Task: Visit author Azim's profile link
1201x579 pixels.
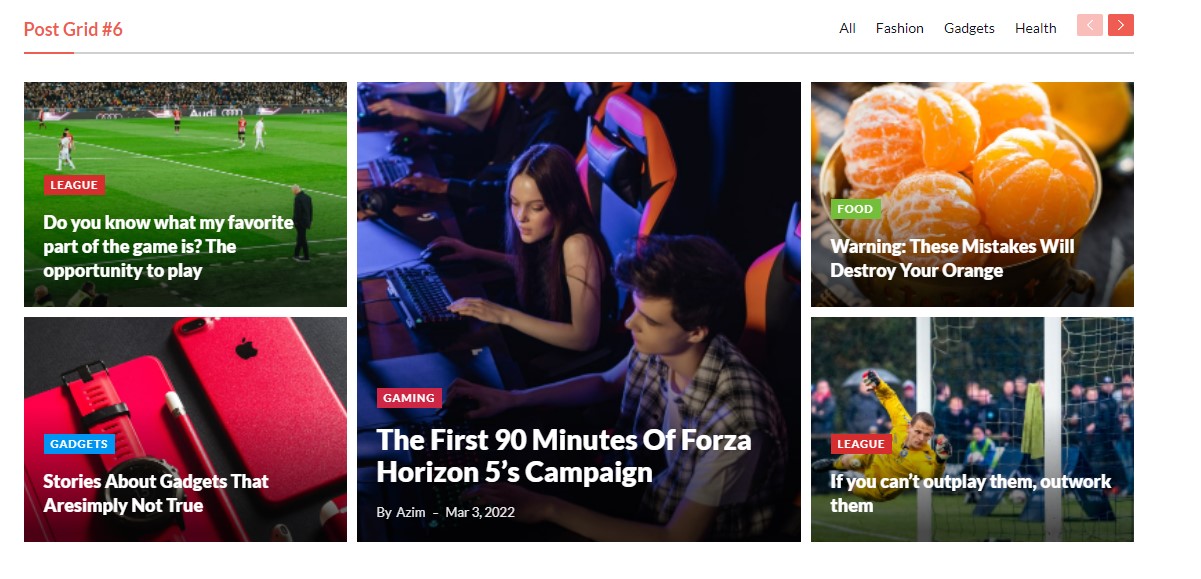Action: (410, 512)
